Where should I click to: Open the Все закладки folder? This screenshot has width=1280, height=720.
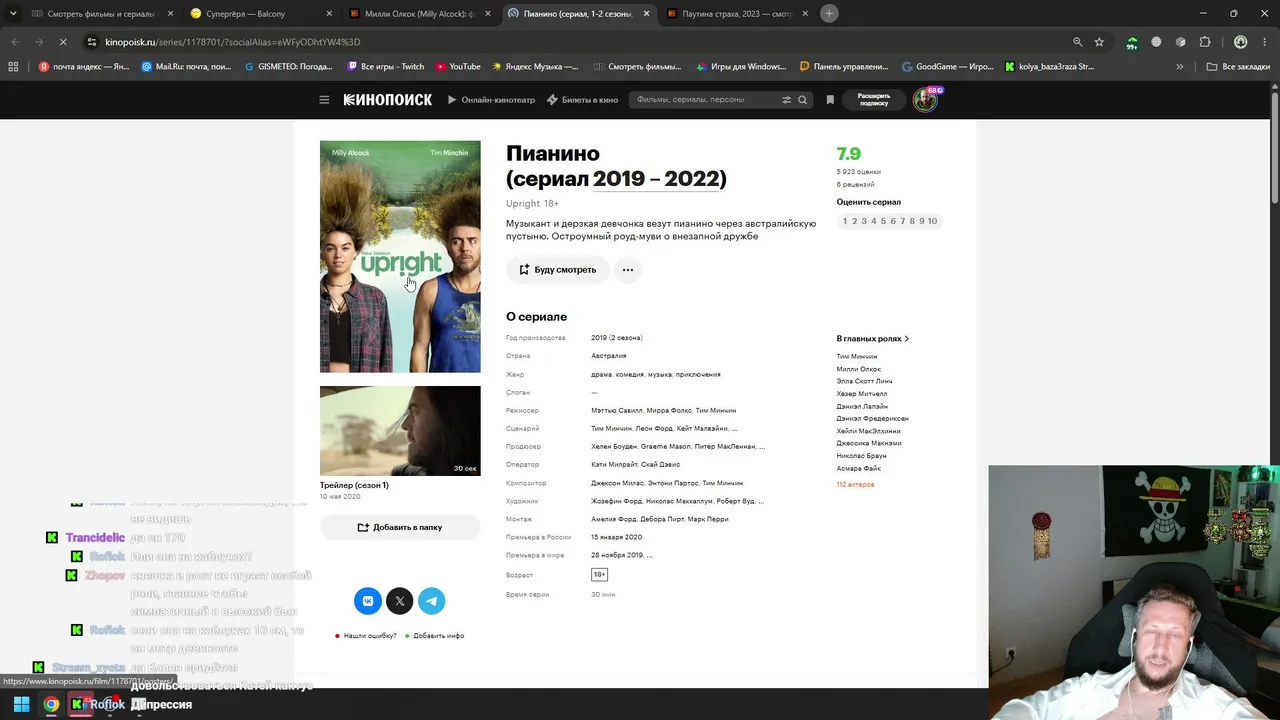point(1237,67)
